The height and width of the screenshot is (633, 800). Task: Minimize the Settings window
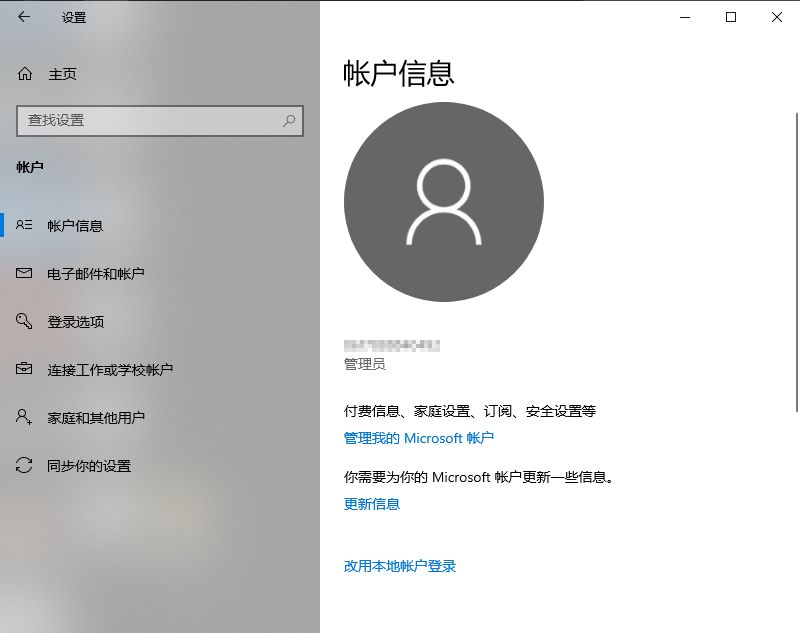click(684, 17)
